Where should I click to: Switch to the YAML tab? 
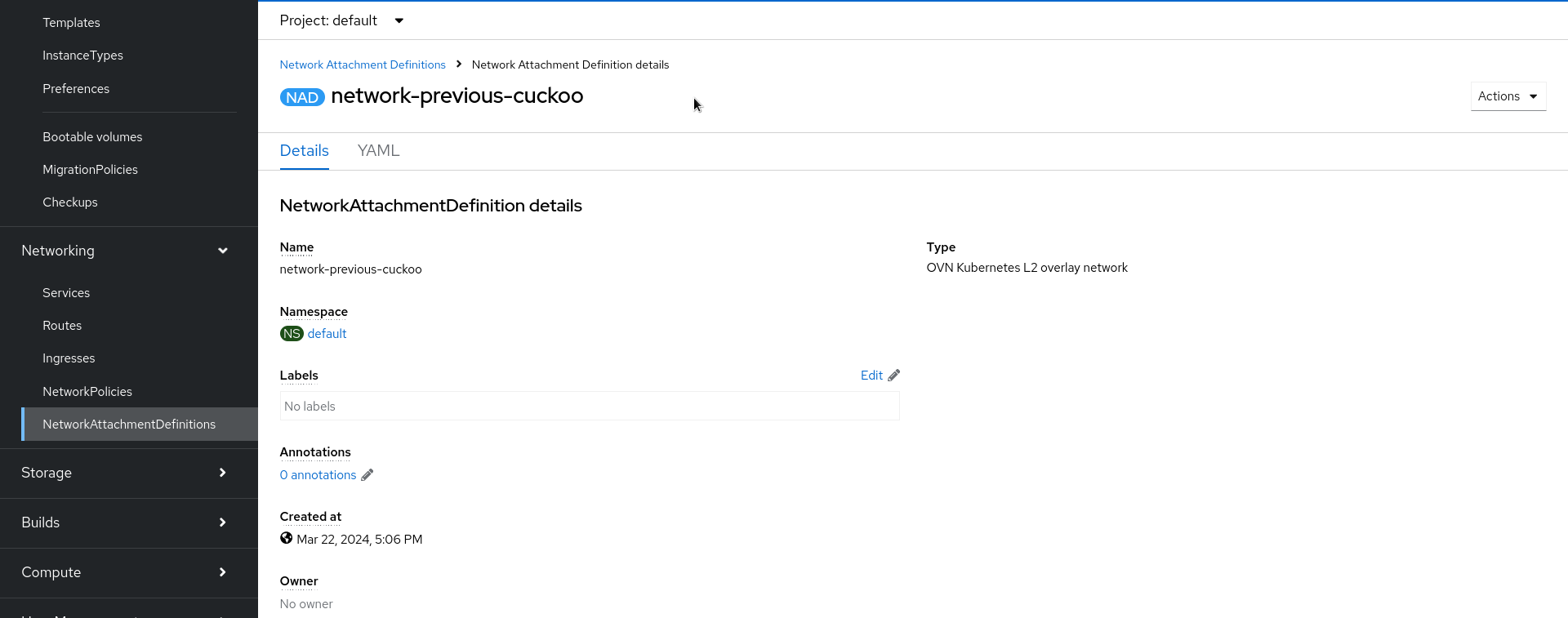(x=378, y=151)
